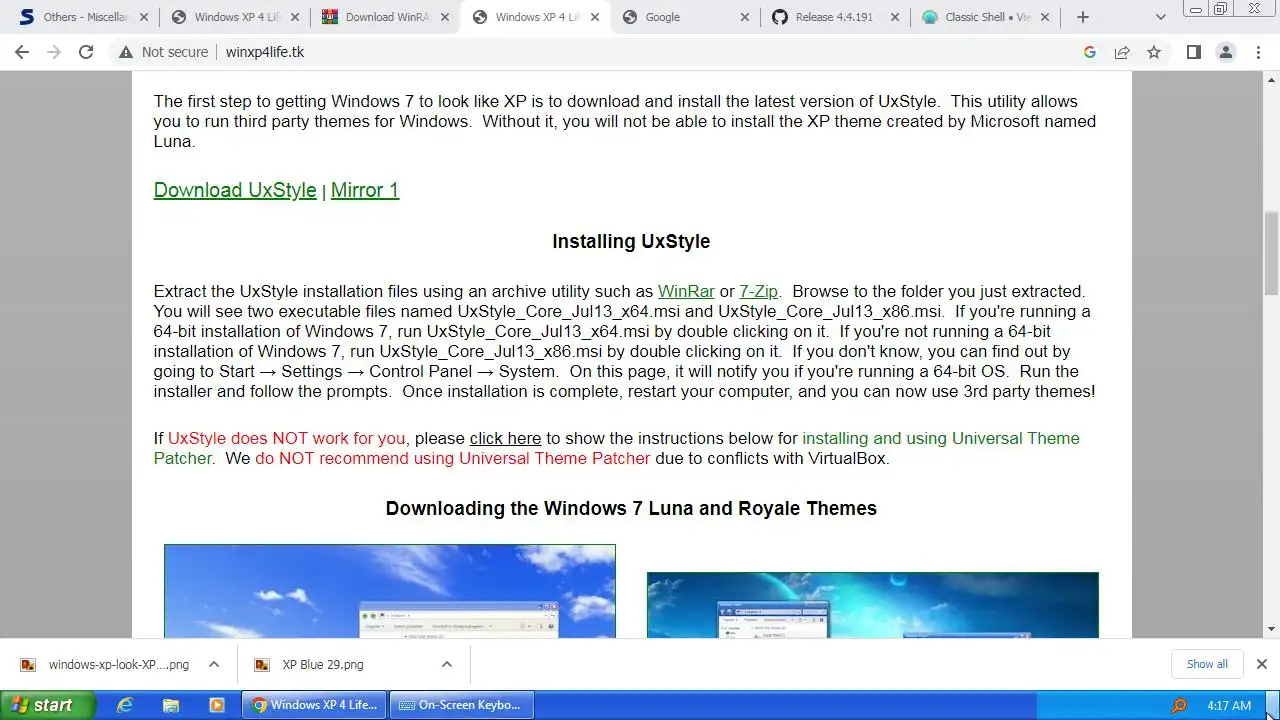Click the scrollbar down arrow
Image resolution: width=1280 pixels, height=720 pixels.
(1271, 629)
